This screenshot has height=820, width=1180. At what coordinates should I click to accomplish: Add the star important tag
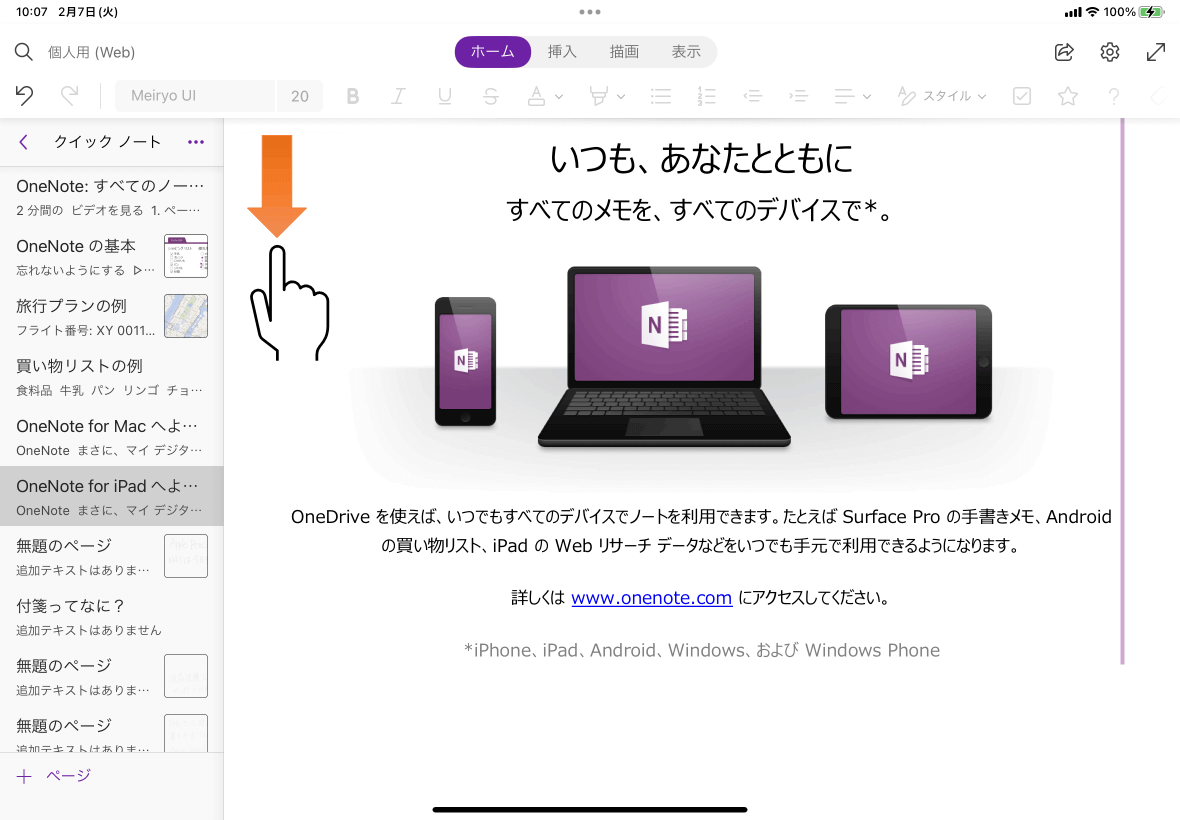tap(1068, 96)
